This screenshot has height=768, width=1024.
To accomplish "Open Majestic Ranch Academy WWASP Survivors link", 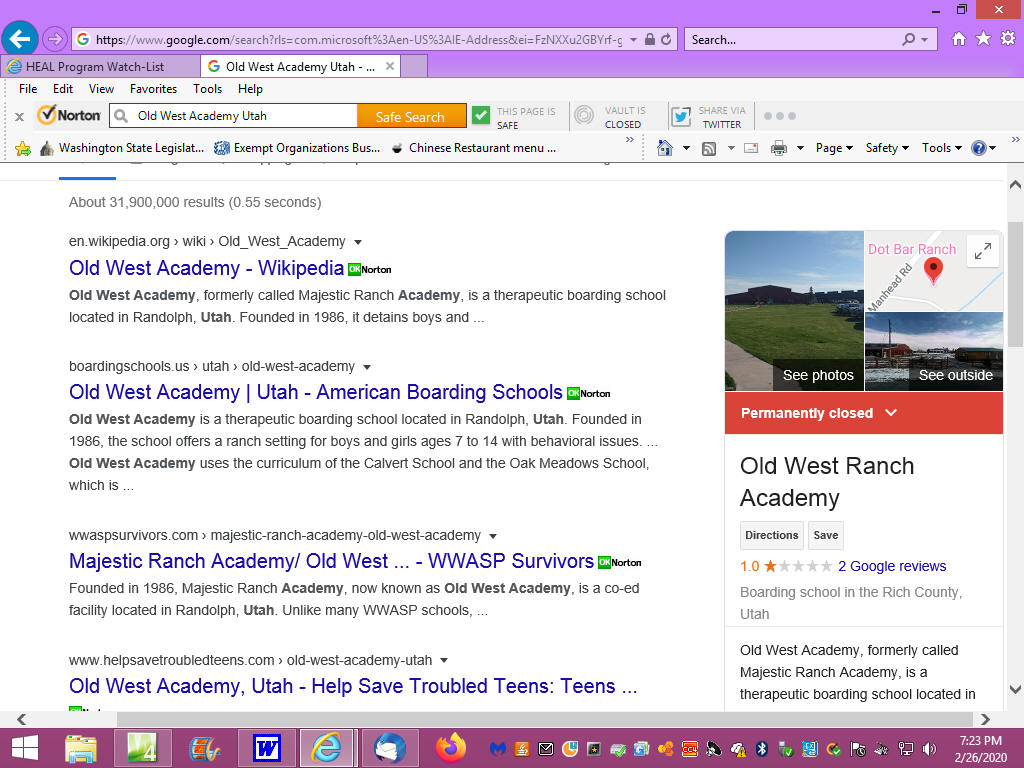I will point(331,561).
